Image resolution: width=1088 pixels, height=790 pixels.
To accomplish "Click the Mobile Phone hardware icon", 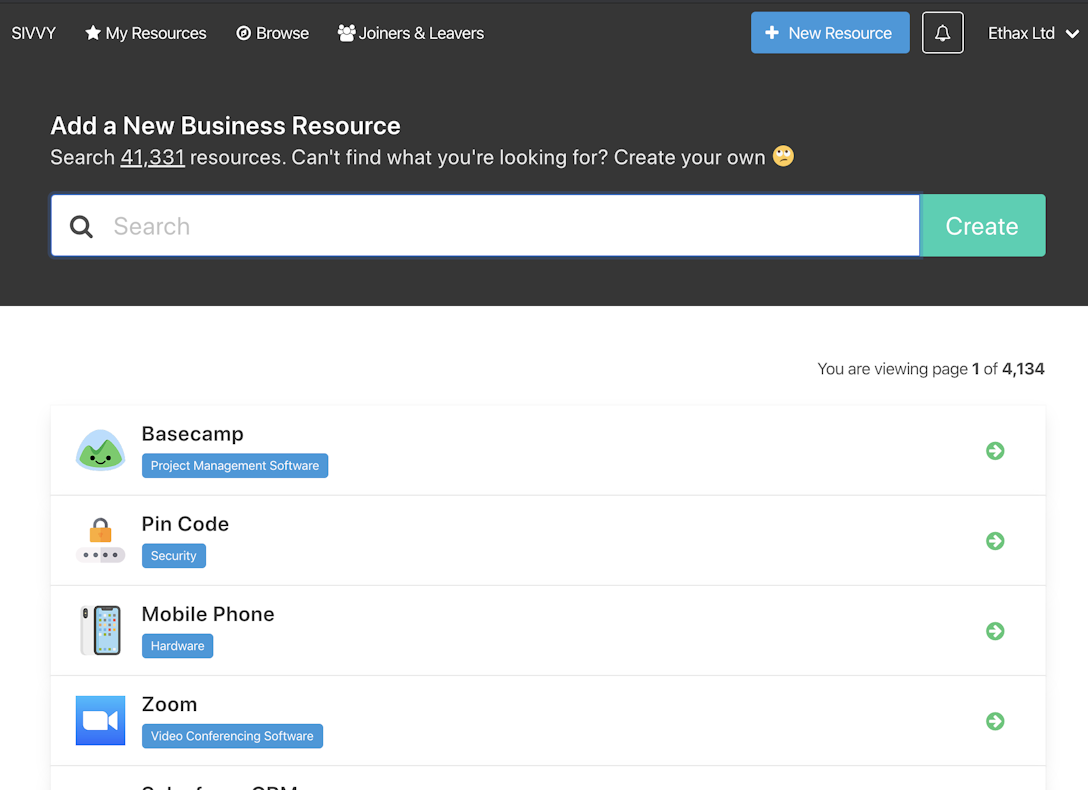I will [100, 631].
